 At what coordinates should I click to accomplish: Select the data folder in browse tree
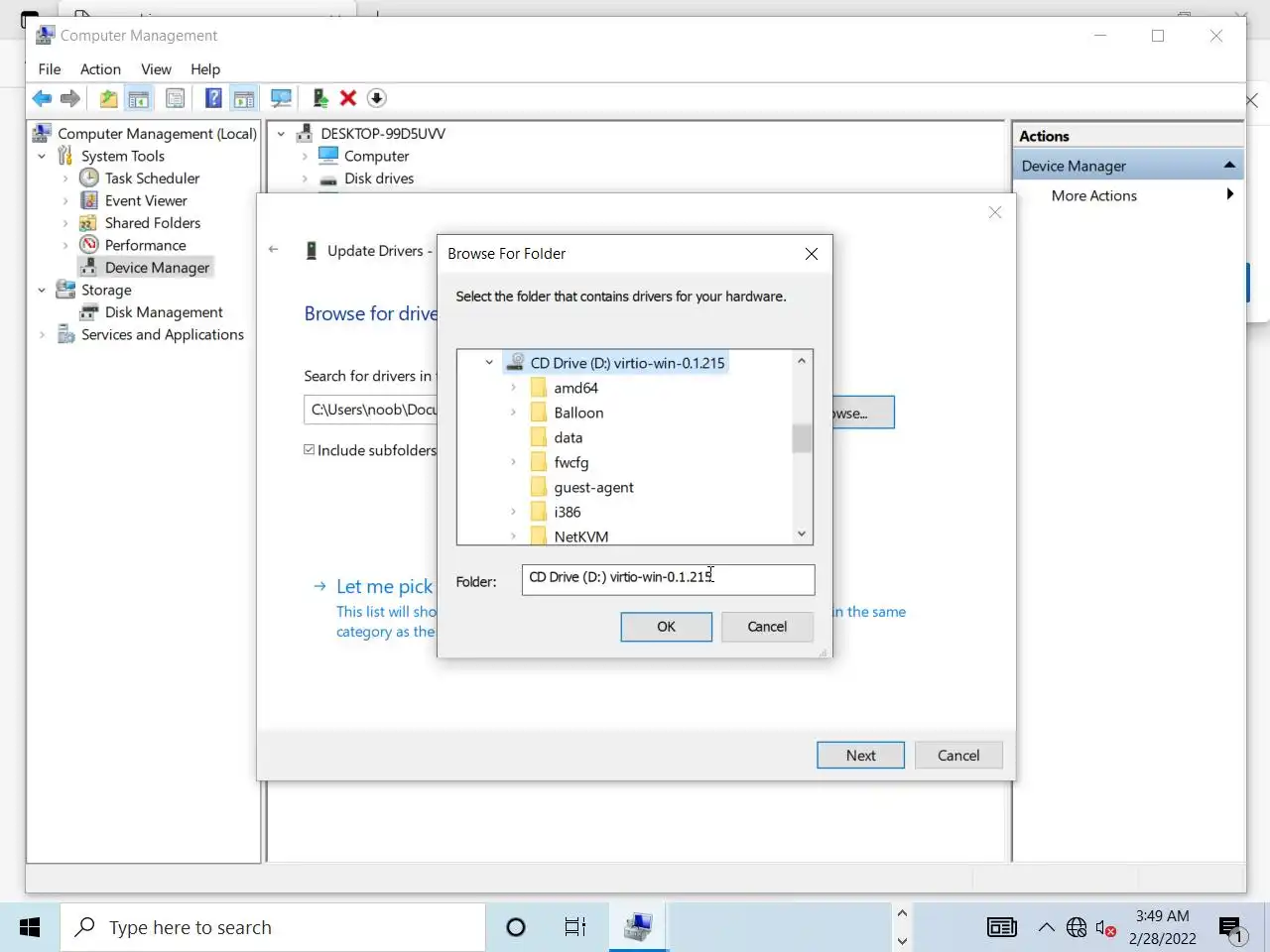(568, 437)
